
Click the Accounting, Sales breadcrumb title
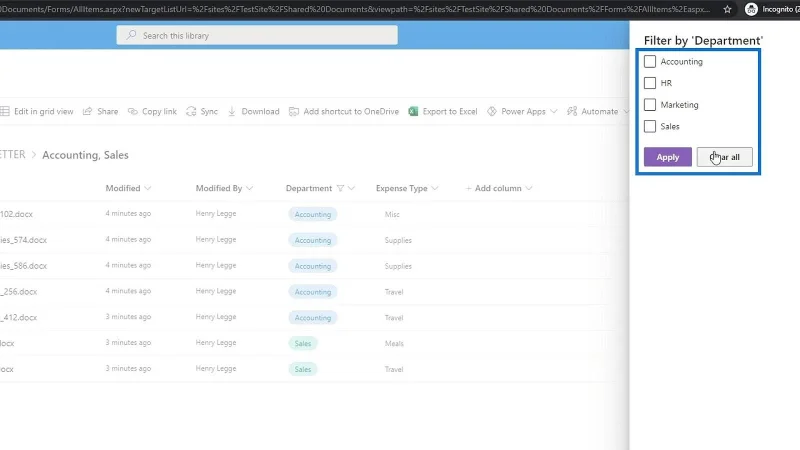[85, 155]
